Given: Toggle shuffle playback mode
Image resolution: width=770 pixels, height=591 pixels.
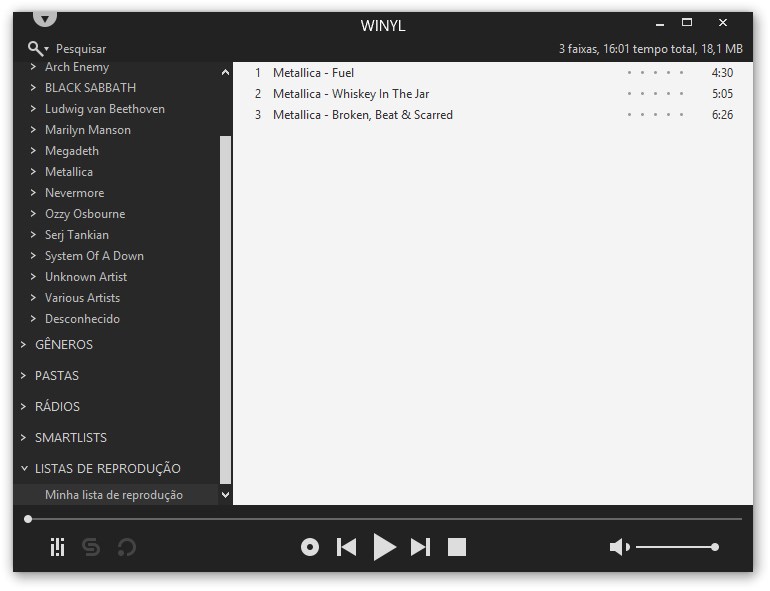Looking at the screenshot, I should point(91,547).
